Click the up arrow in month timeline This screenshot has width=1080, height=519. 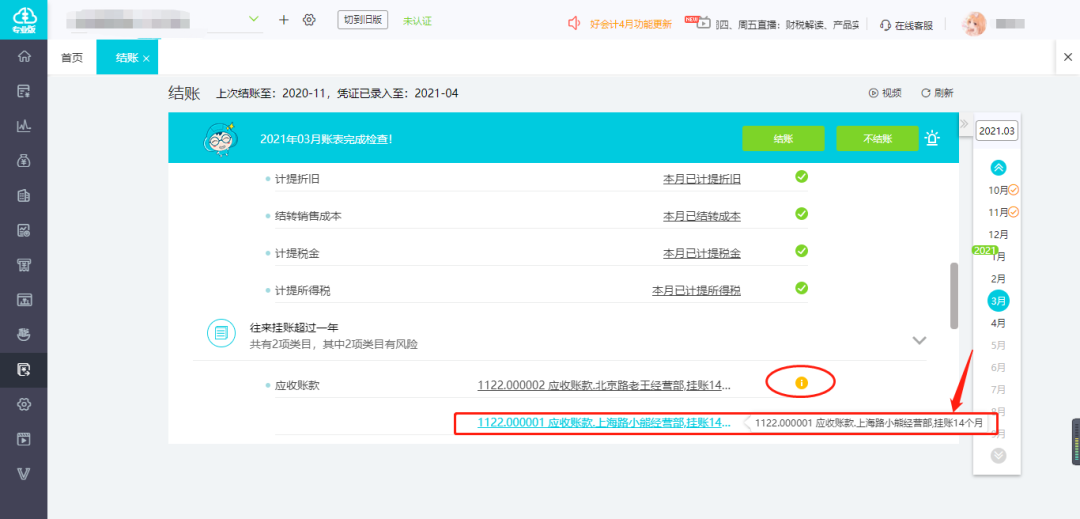coord(998,167)
